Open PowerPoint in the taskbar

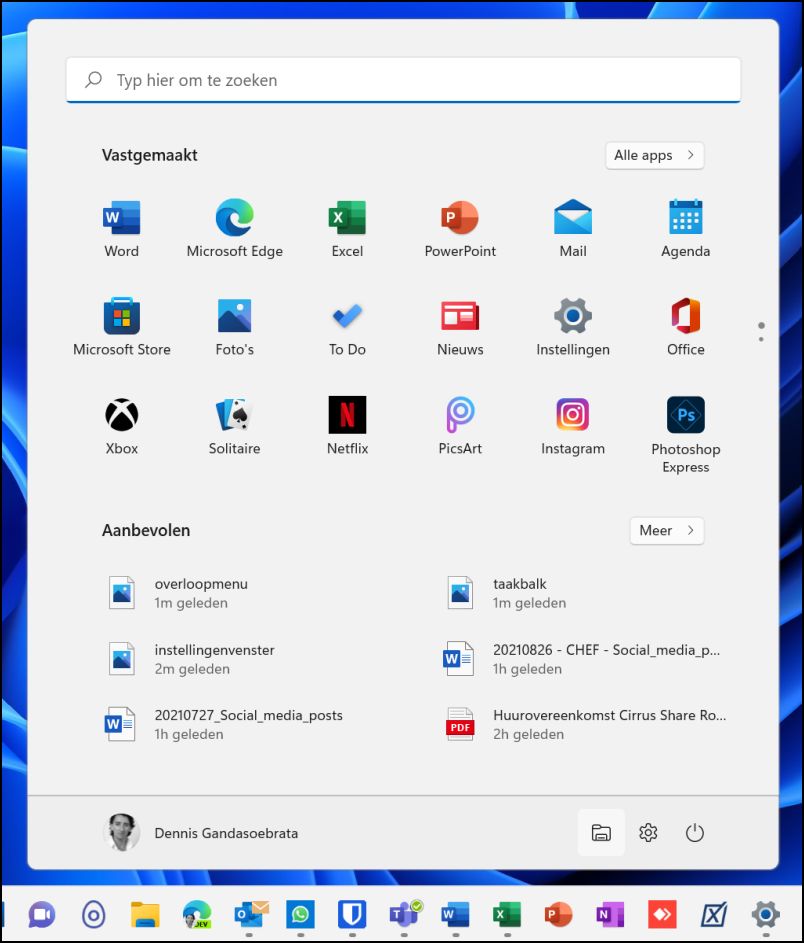559,915
